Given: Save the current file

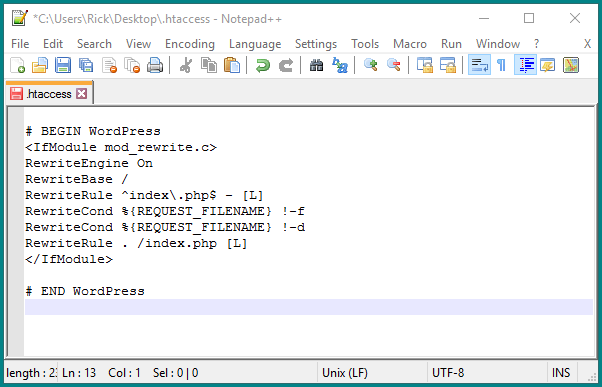Looking at the screenshot, I should (63, 65).
